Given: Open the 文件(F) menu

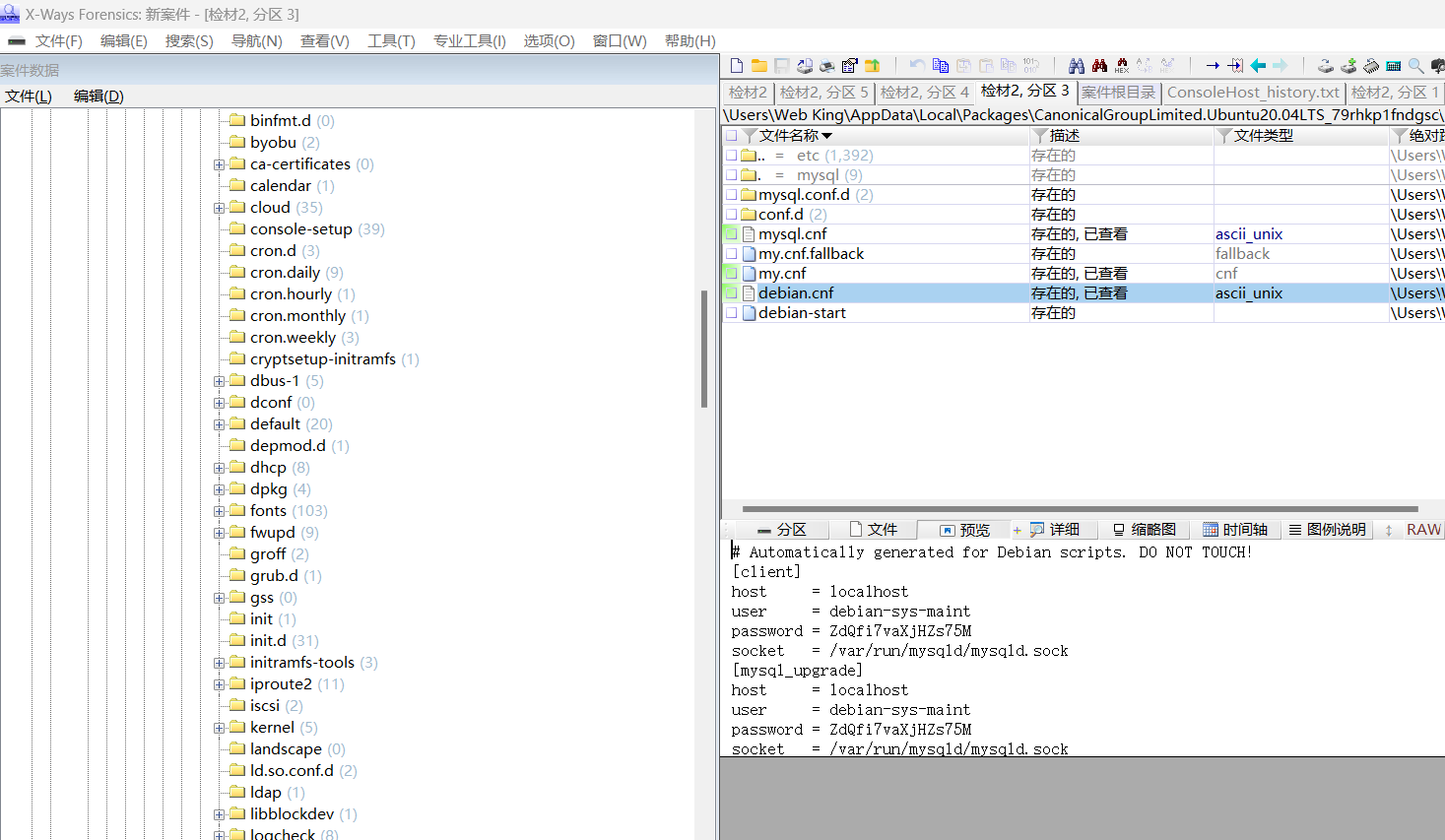Looking at the screenshot, I should tap(59, 41).
